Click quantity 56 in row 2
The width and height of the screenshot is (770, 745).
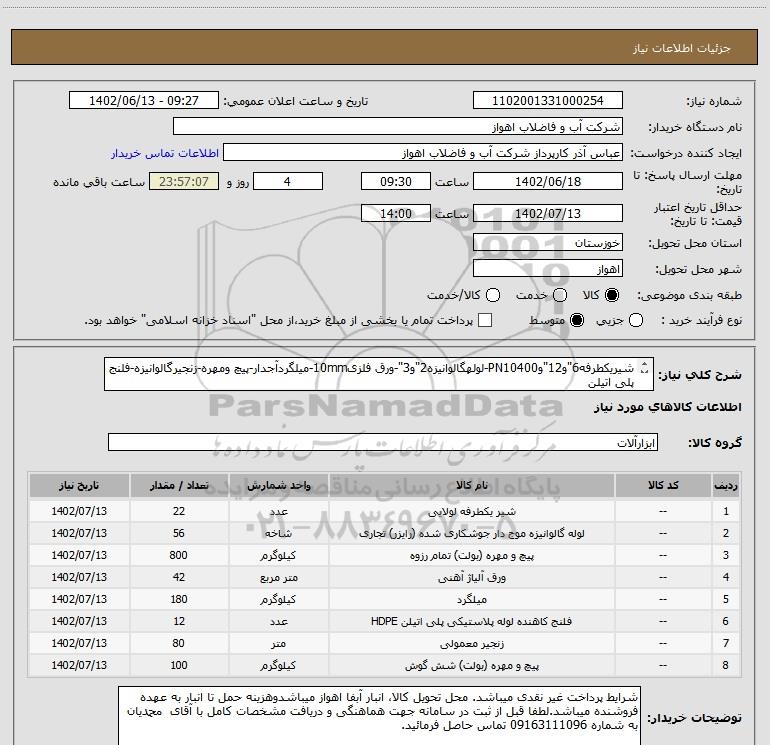[x=179, y=533]
